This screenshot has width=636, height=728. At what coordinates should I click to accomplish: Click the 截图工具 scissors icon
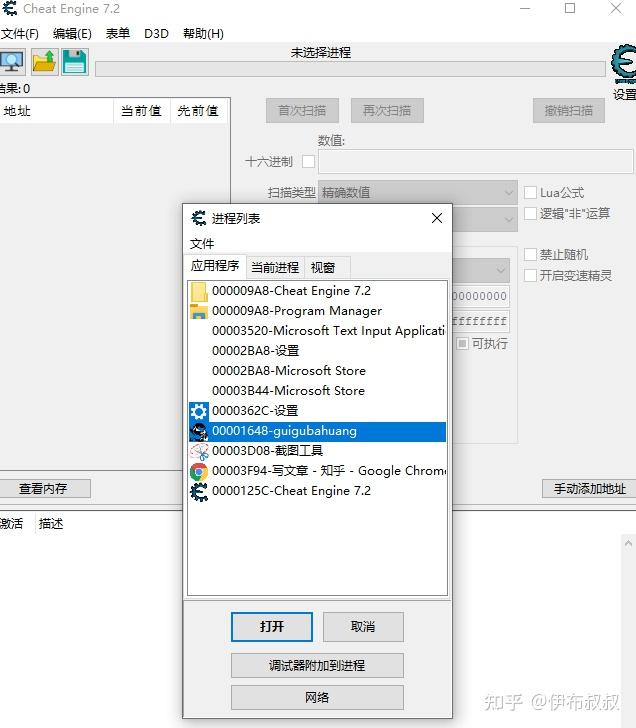(199, 451)
